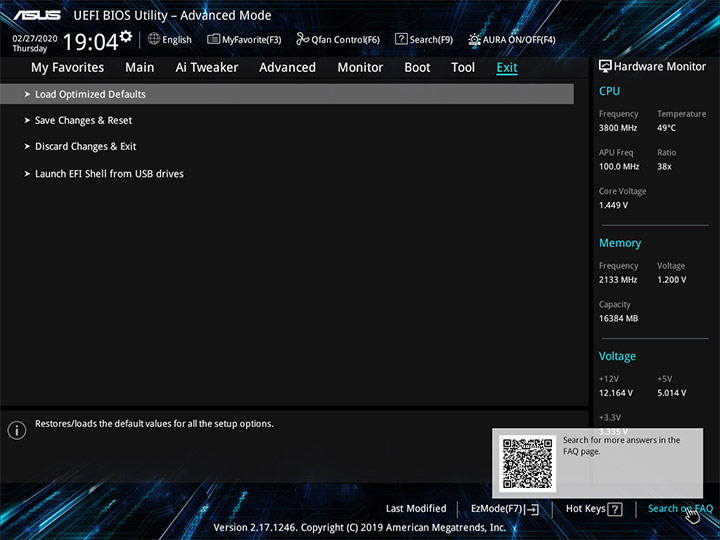Open the Tool tab
Viewport: 720px width, 540px height.
463,68
